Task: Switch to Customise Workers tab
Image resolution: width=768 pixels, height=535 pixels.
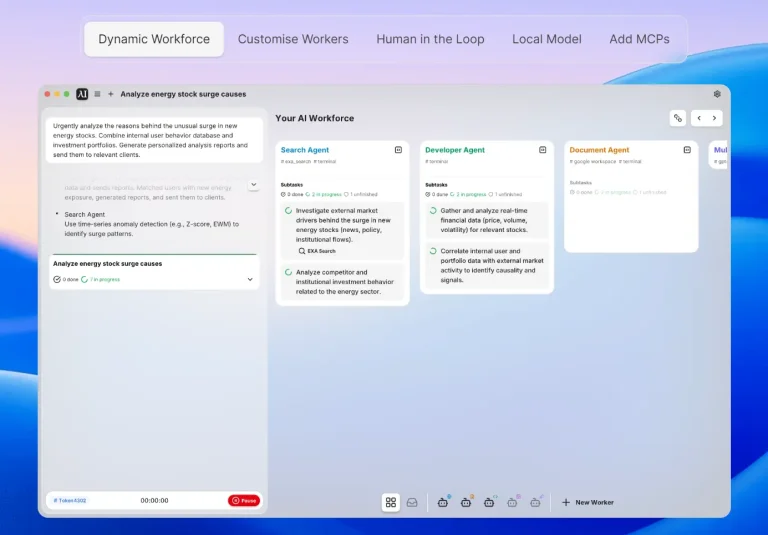Action: tap(293, 39)
